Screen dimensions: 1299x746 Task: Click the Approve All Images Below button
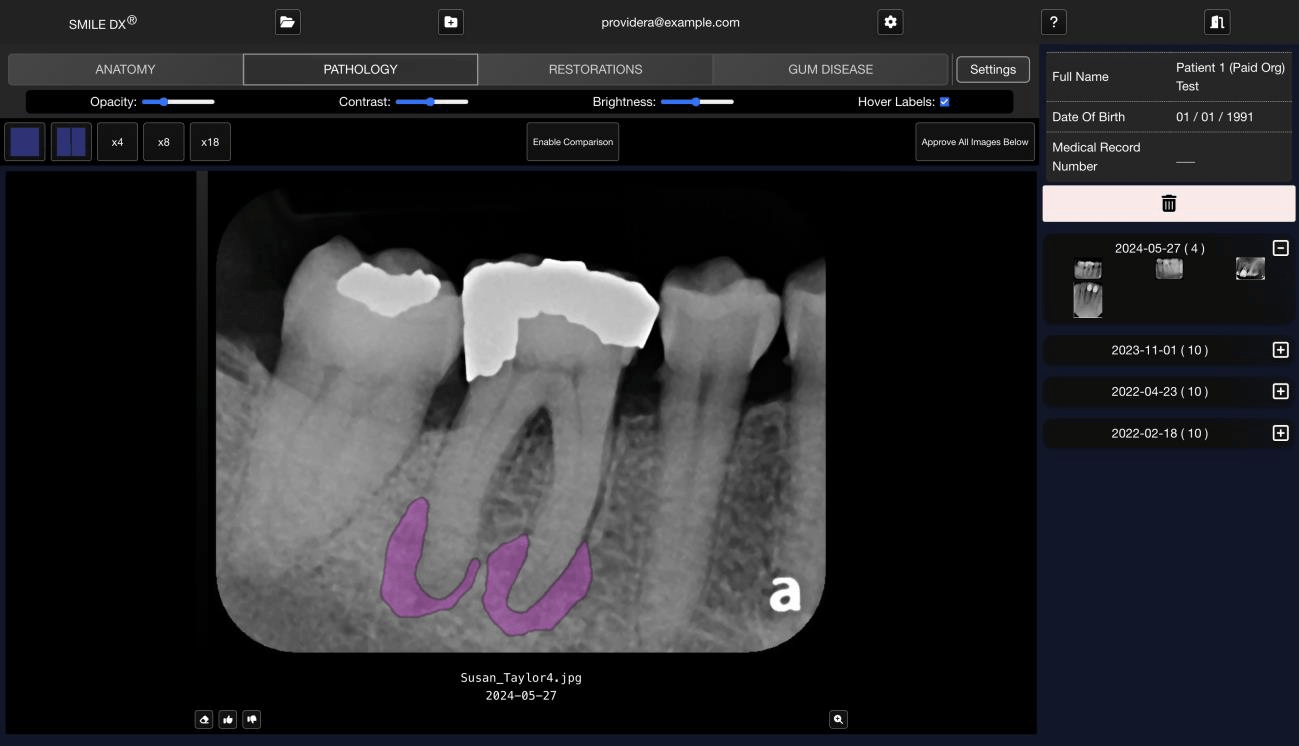point(974,142)
